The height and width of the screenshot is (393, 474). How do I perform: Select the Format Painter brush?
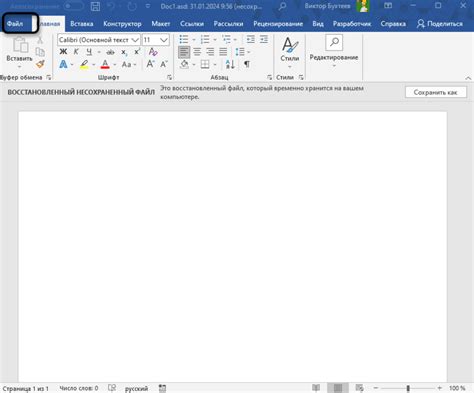[x=40, y=64]
